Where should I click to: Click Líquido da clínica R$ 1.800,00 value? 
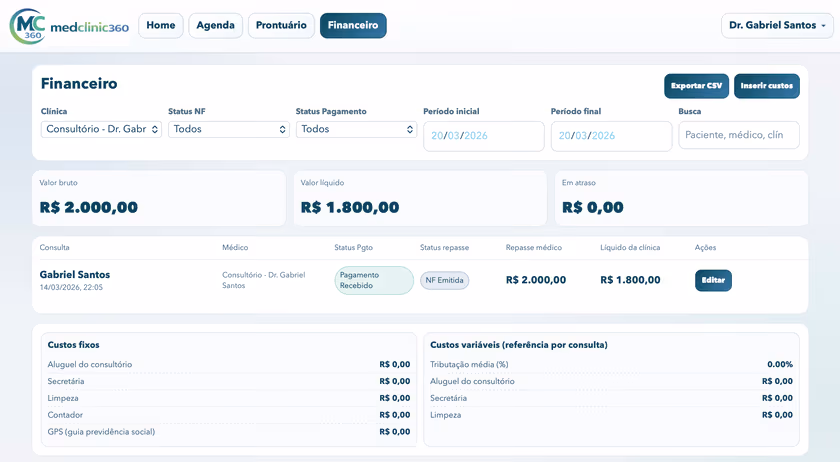[x=630, y=280]
